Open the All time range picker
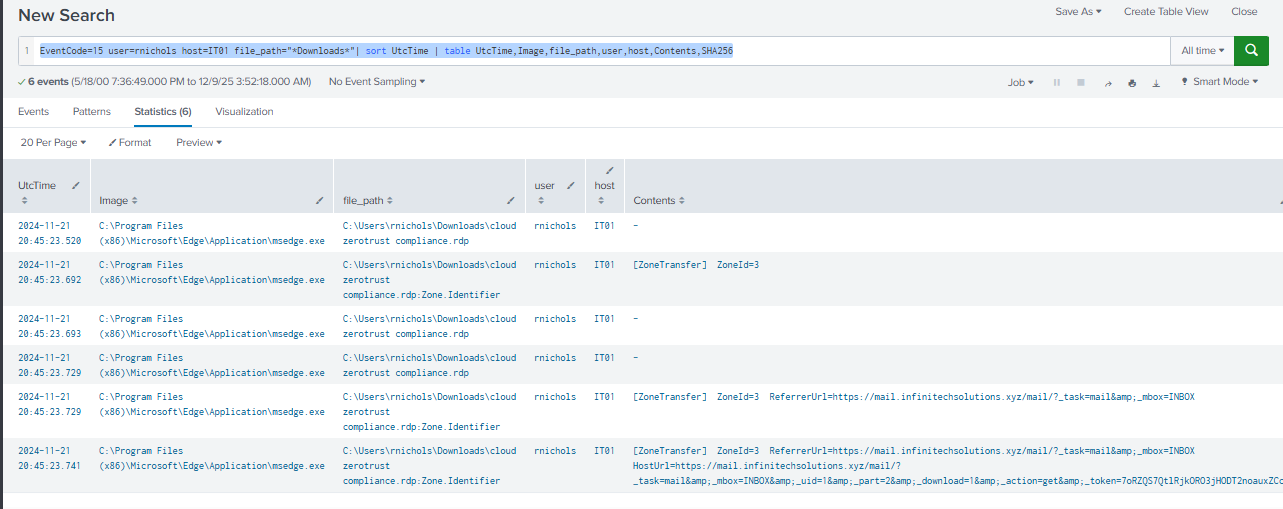Viewport: 1283px width, 509px height. 1202,50
